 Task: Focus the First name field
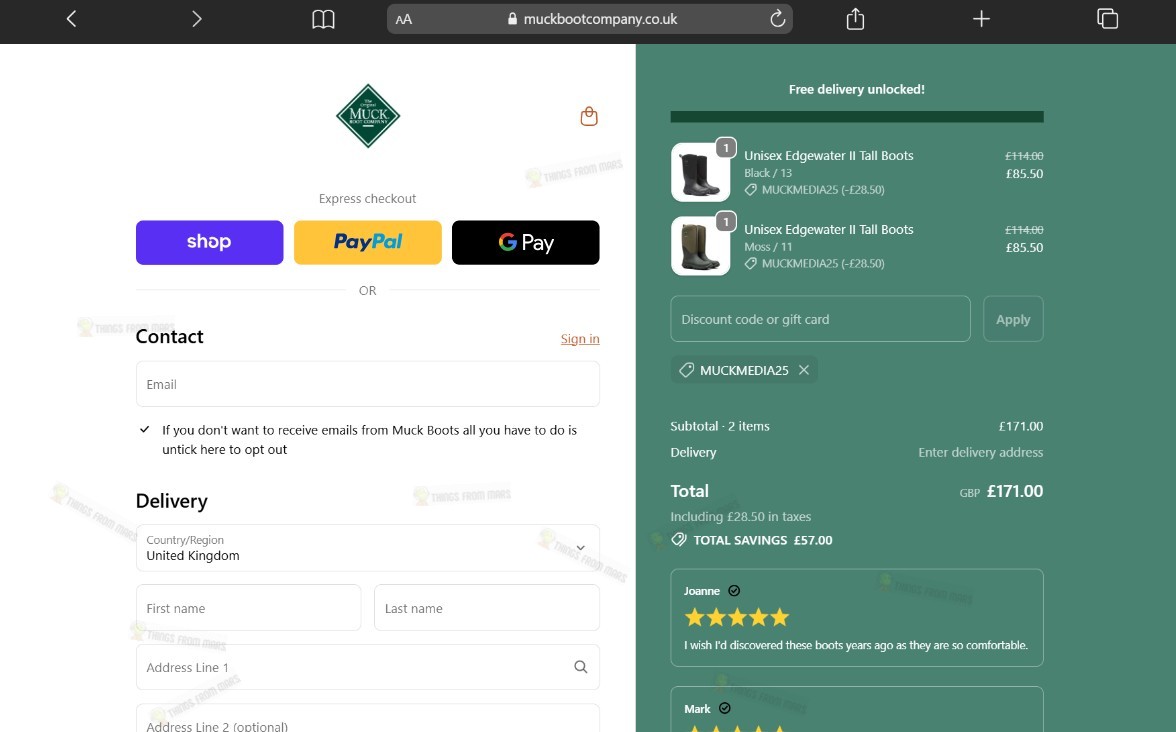coord(248,608)
